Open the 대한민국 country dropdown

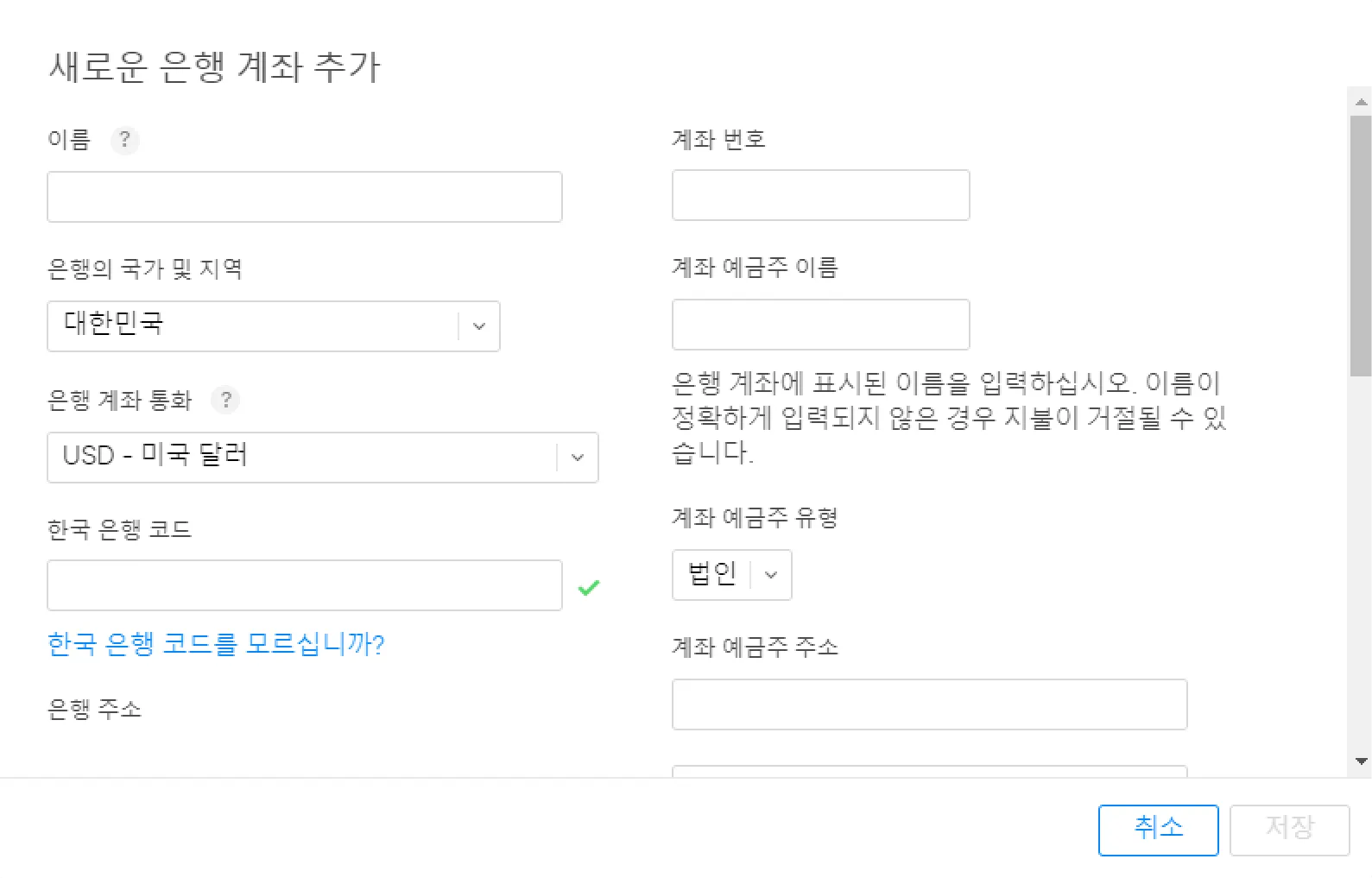(273, 326)
